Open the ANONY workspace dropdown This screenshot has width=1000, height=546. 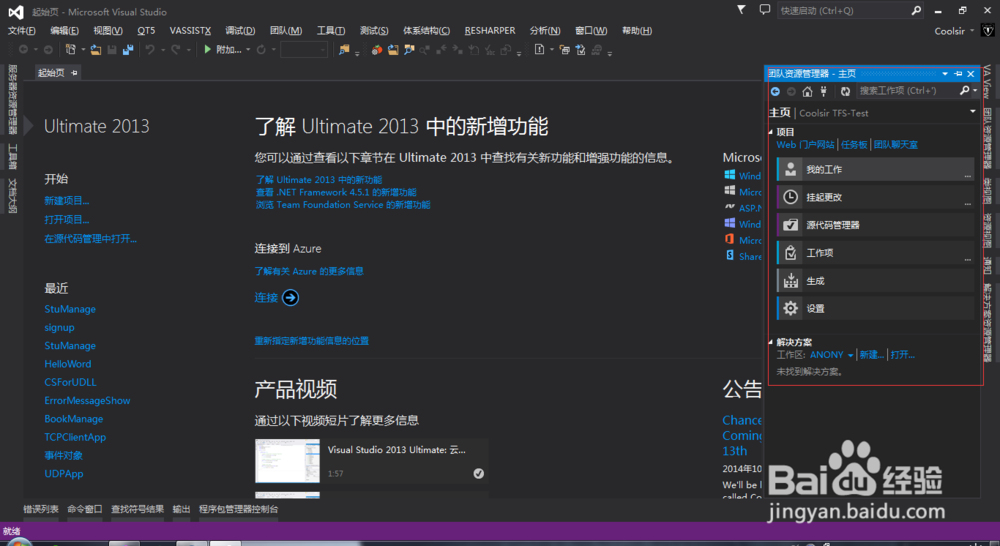pos(850,355)
